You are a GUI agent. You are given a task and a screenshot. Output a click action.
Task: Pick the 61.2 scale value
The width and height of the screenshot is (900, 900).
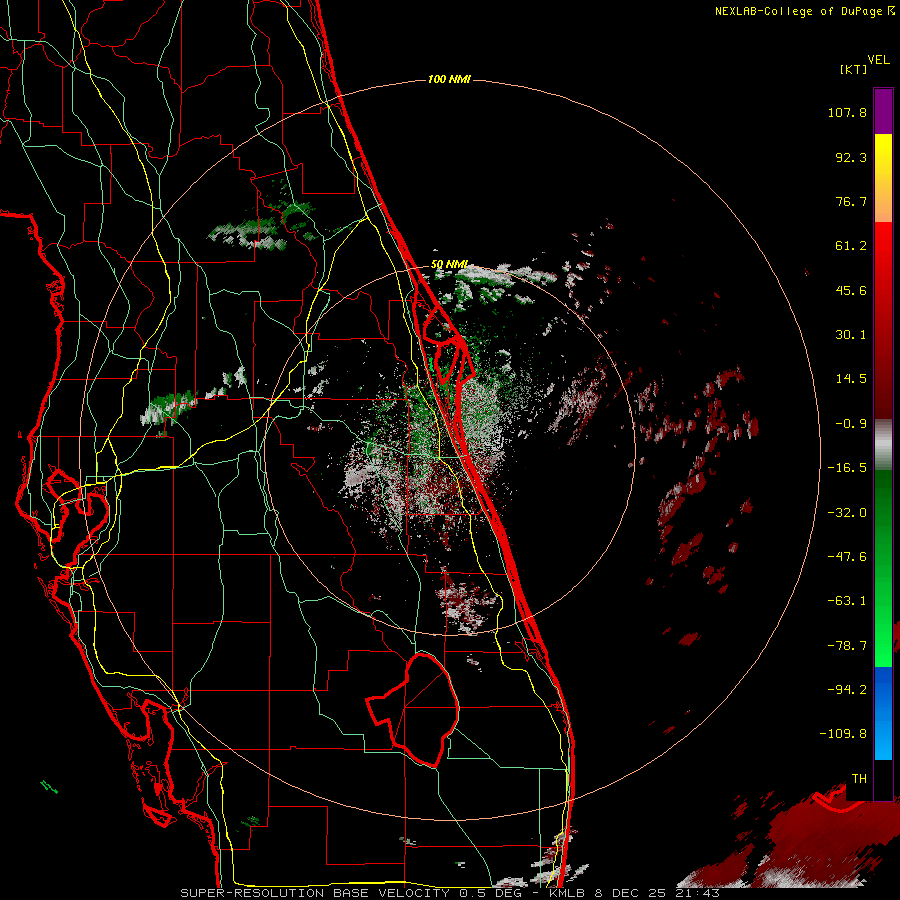(x=851, y=246)
